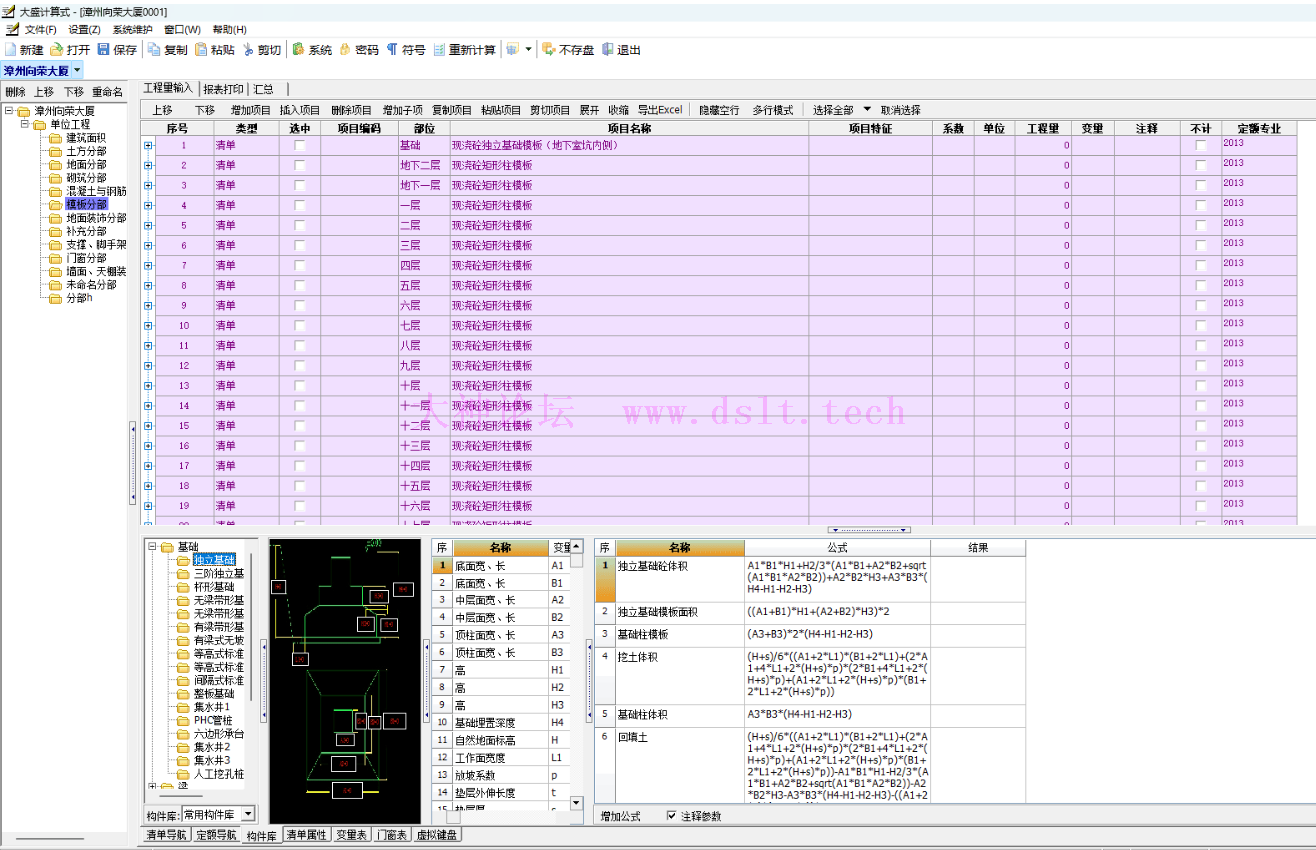
Task: Open the 设置(Z) menu
Action: point(84,30)
